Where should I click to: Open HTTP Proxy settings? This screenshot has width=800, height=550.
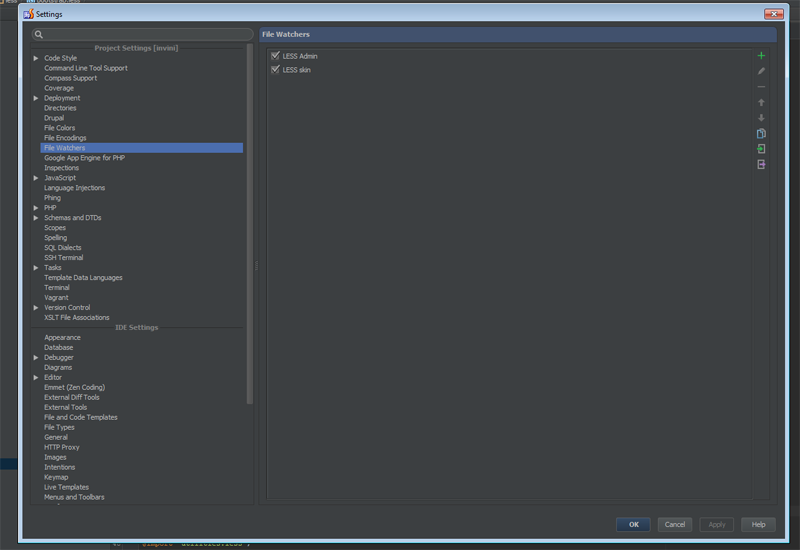click(x=62, y=447)
